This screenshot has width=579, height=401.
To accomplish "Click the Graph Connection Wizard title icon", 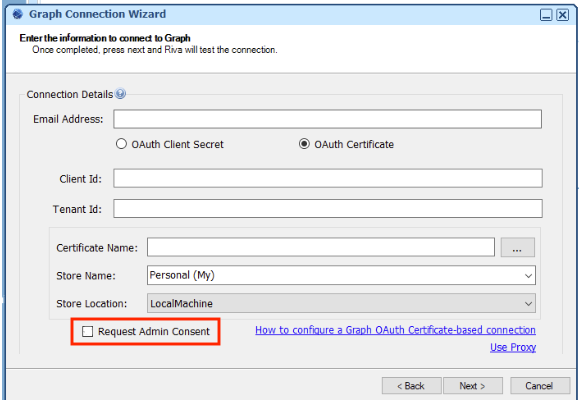I will tap(17, 14).
